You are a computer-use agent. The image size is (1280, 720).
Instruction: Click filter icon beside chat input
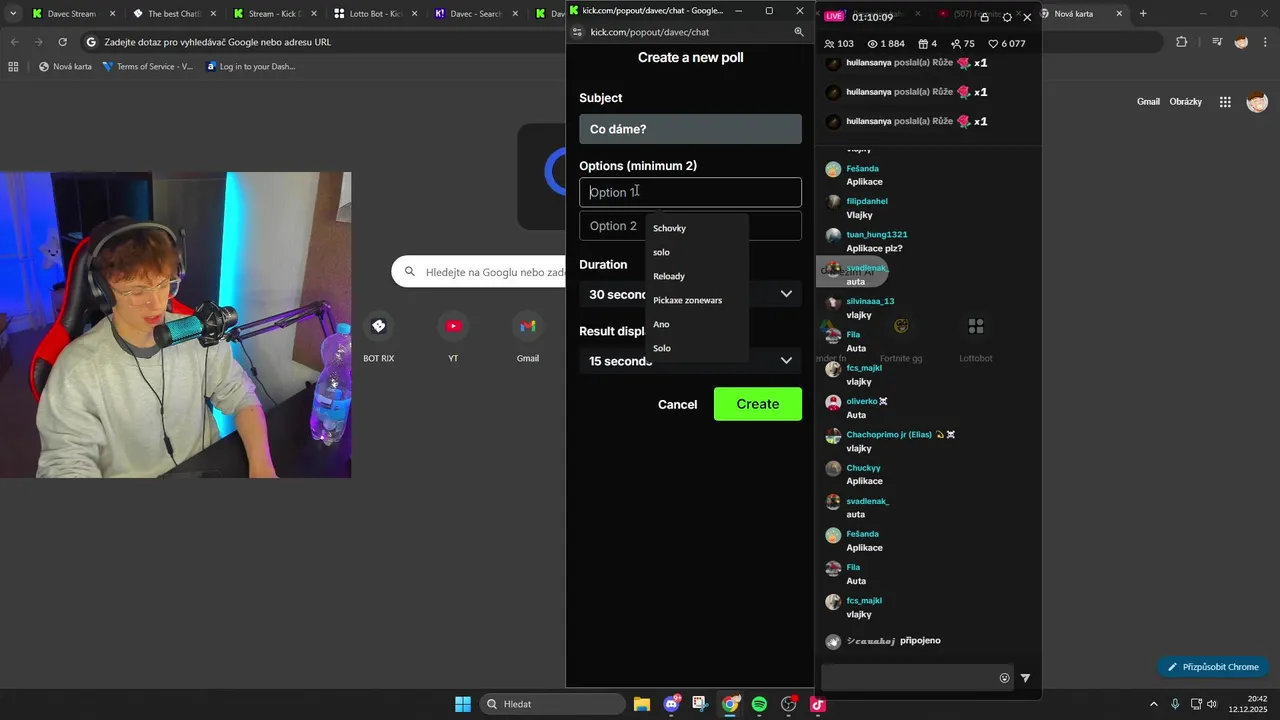[x=1025, y=678]
